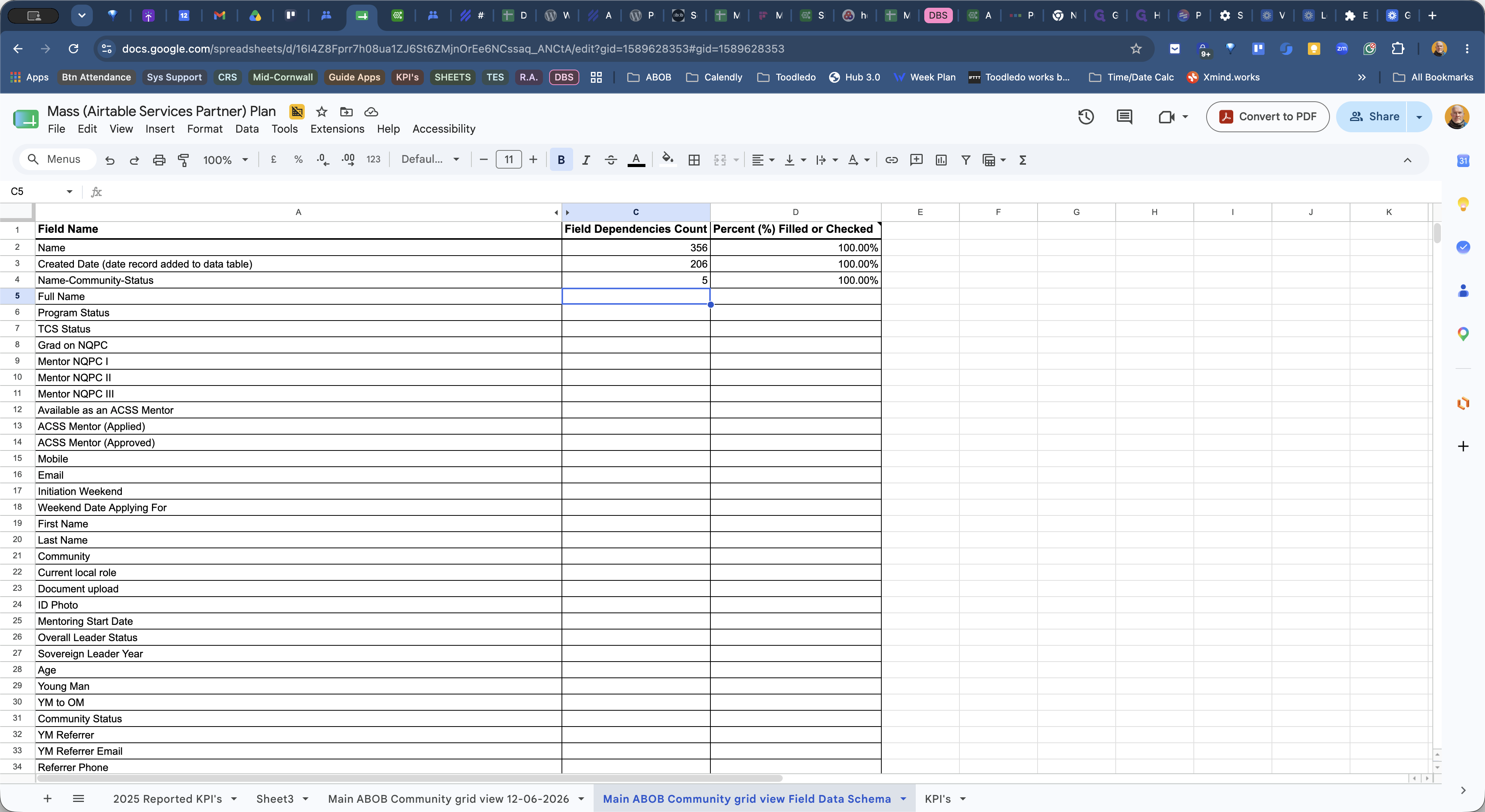
Task: Open text color picker
Action: tap(636, 160)
